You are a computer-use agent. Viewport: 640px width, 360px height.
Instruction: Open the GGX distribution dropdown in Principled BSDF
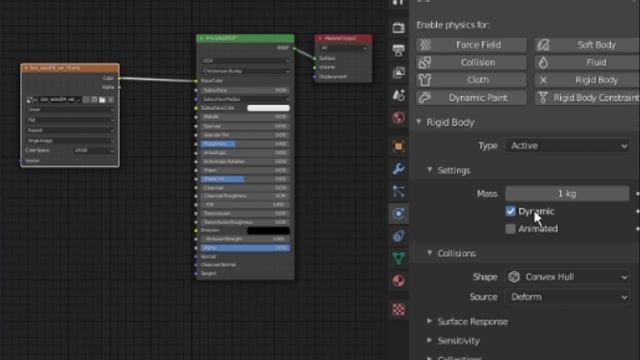(x=246, y=60)
